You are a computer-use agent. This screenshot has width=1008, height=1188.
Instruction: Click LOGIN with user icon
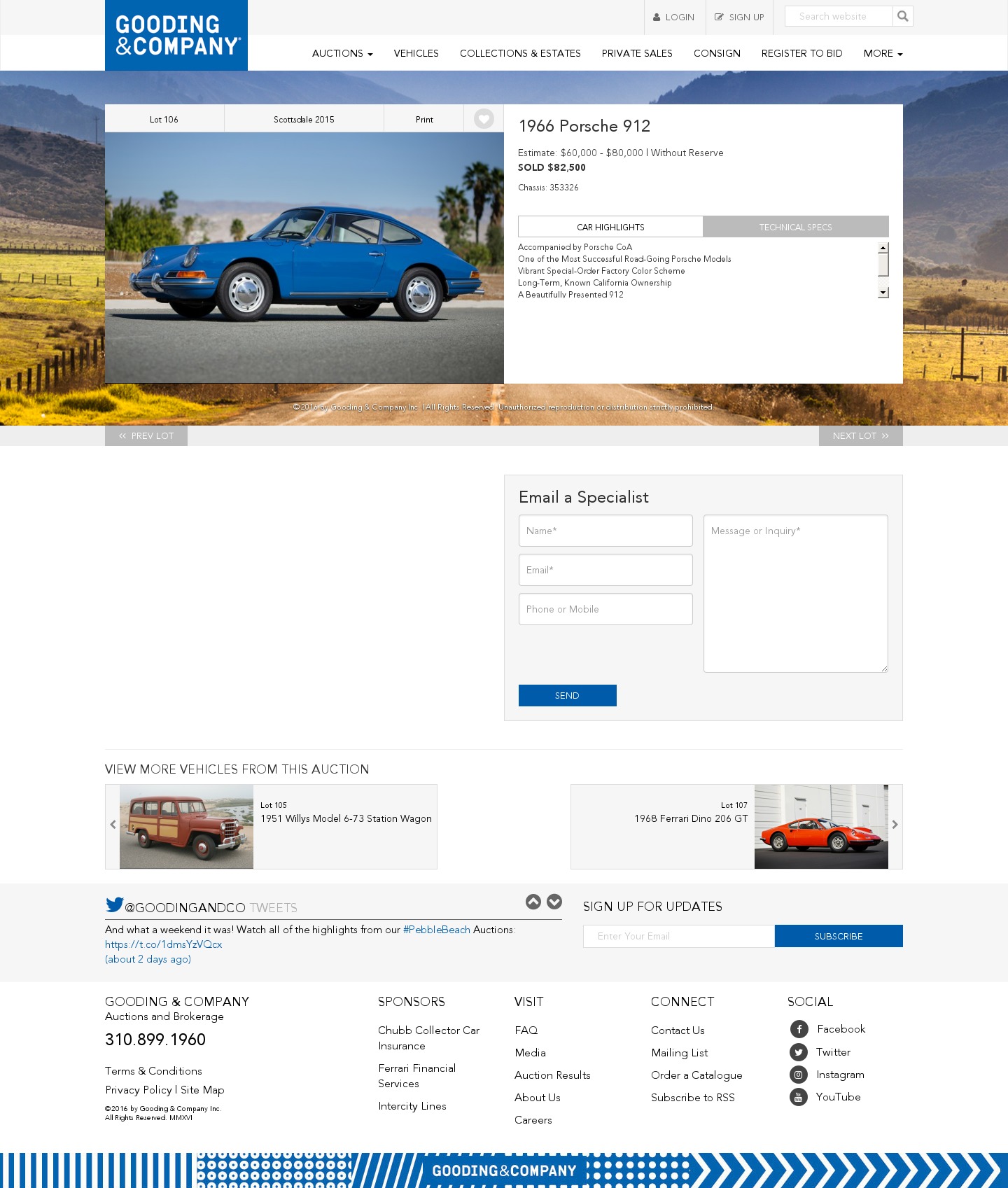click(674, 17)
